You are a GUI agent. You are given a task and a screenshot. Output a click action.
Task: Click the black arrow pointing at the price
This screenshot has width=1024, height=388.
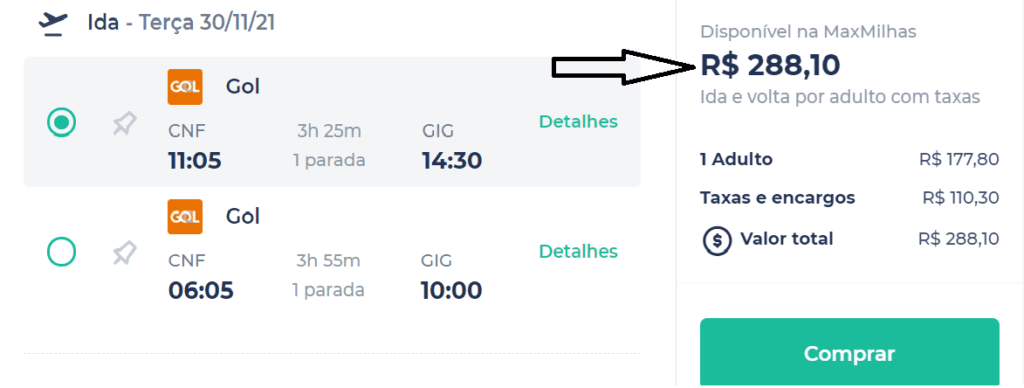click(626, 67)
